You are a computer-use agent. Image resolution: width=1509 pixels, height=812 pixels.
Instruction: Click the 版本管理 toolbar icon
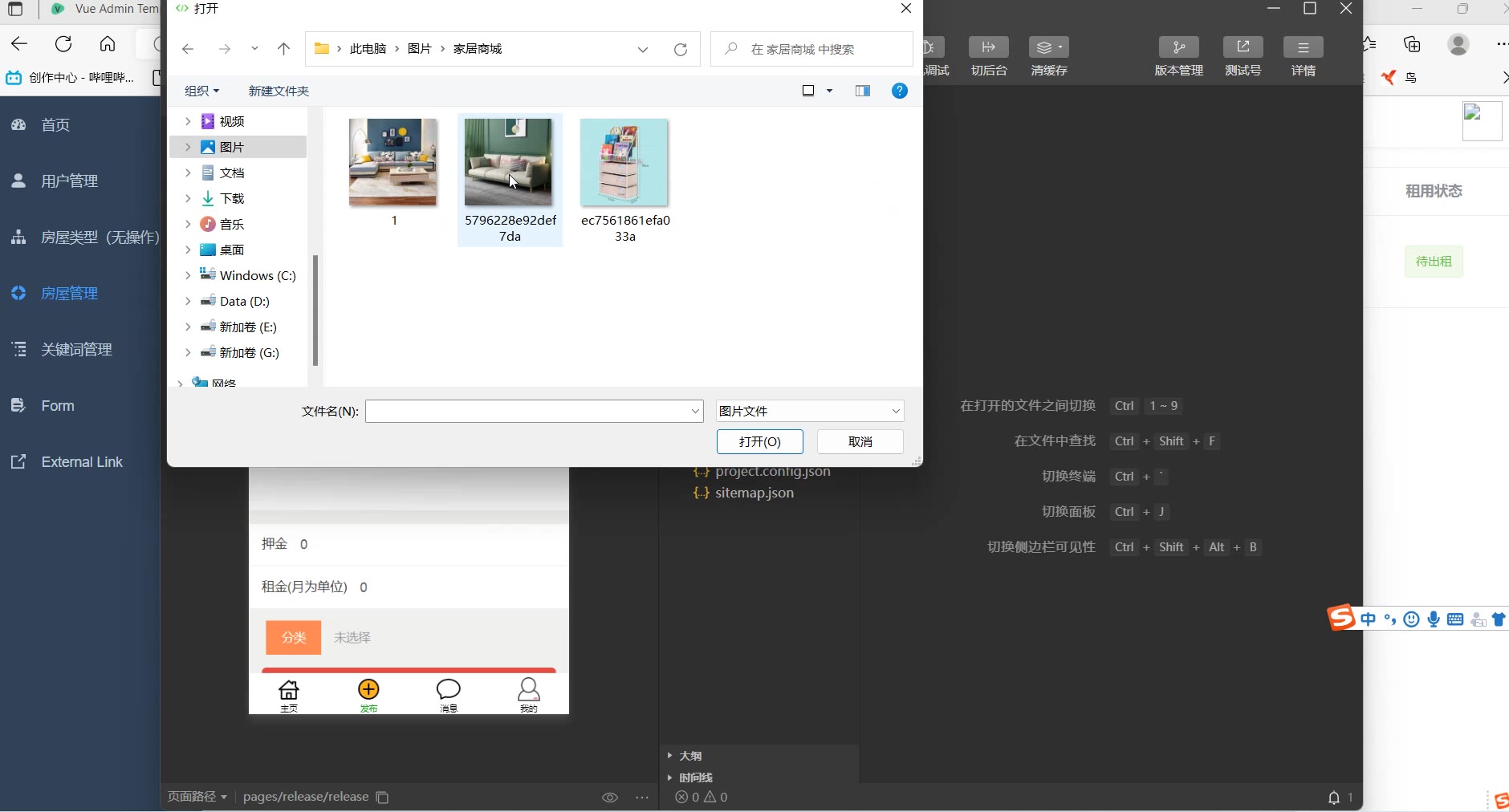point(1178,47)
